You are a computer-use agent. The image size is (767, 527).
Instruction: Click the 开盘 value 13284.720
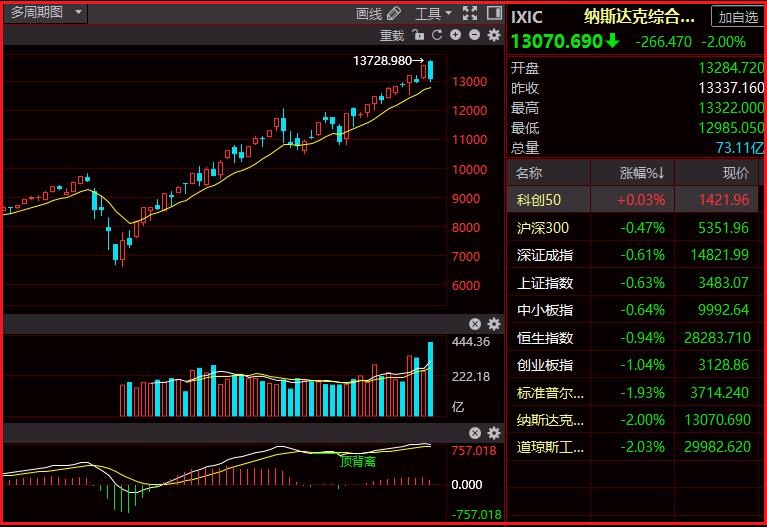[731, 68]
